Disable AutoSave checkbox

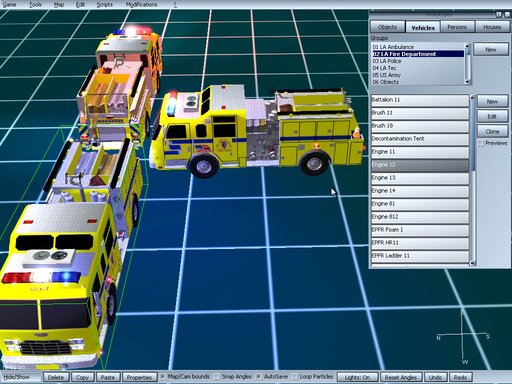(x=259, y=377)
